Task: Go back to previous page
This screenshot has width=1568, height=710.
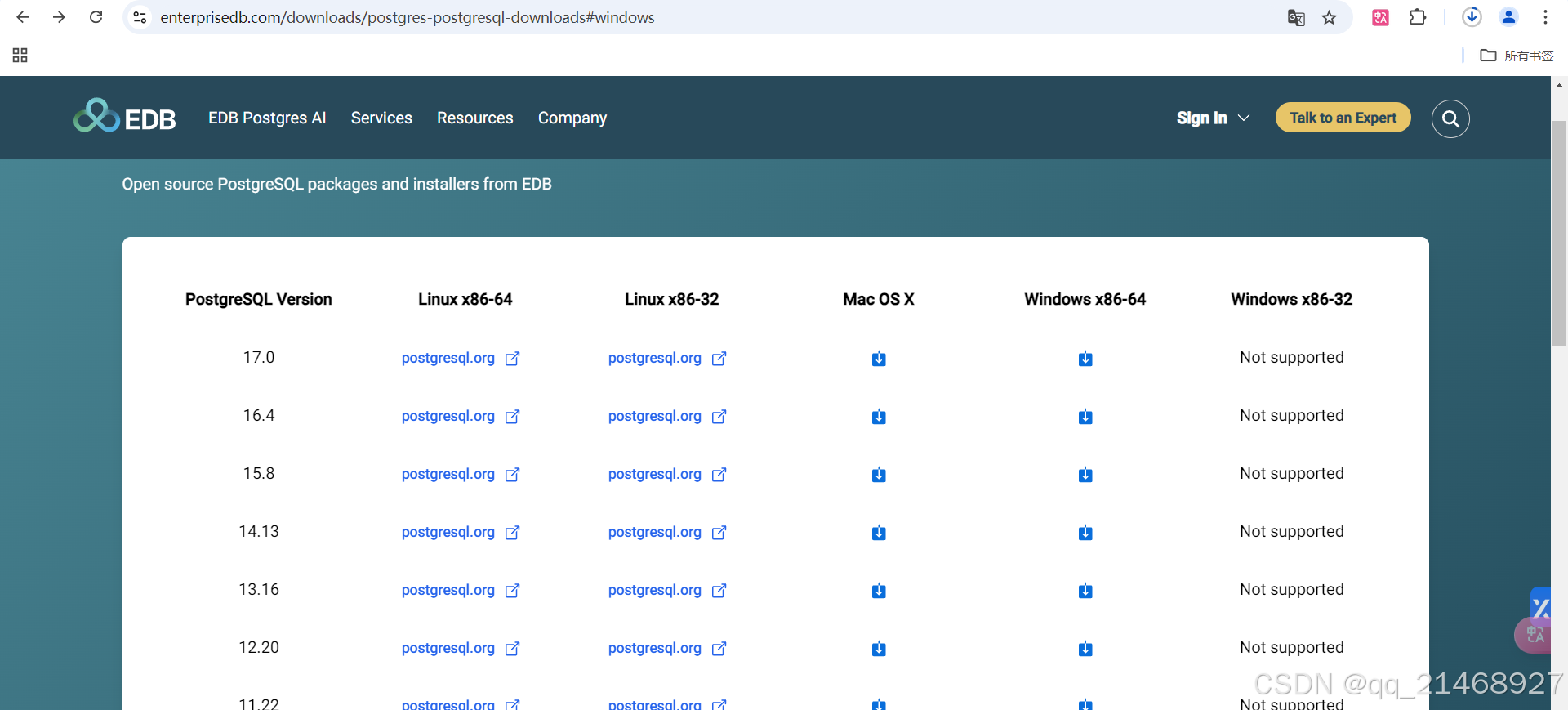Action: point(22,17)
